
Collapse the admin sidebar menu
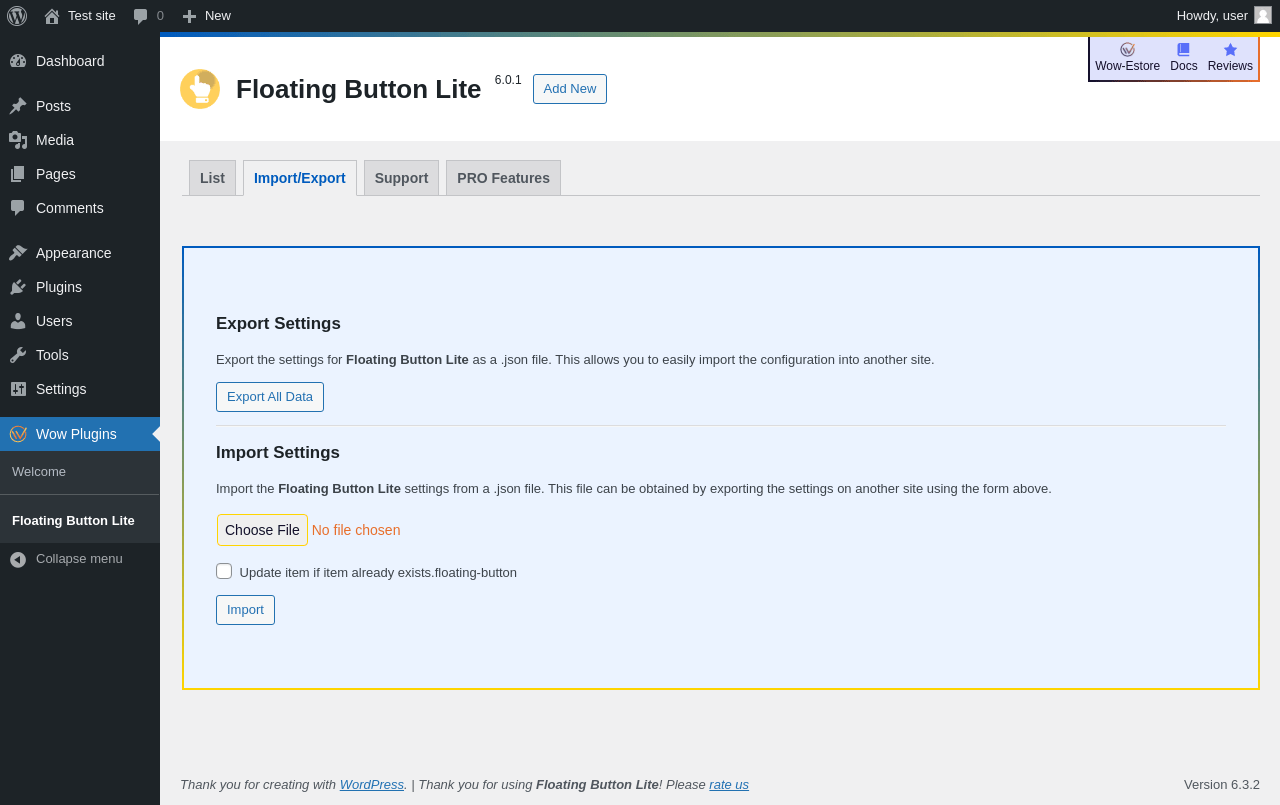[x=79, y=559]
